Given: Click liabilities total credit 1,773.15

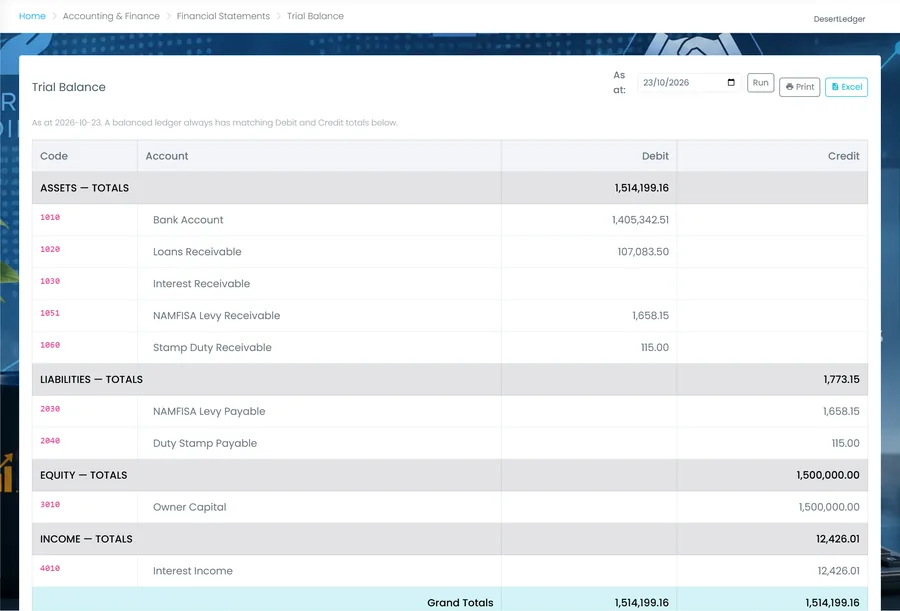Looking at the screenshot, I should 841,380.
